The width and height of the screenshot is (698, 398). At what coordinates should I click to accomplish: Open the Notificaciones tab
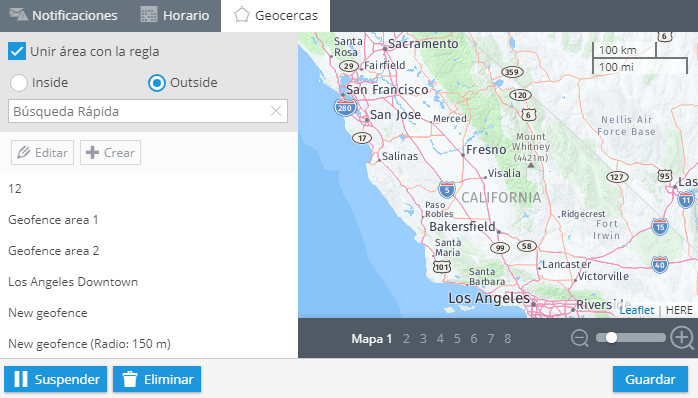click(63, 16)
